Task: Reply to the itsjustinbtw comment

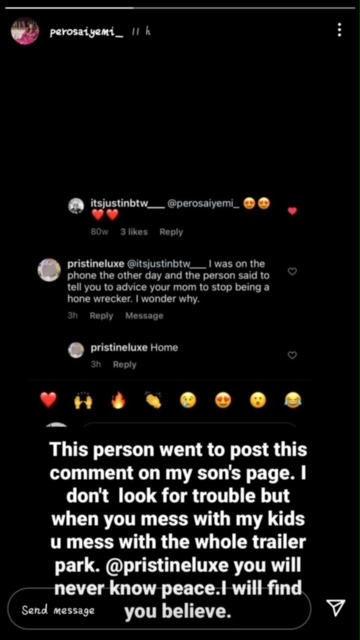Action: coord(171,232)
